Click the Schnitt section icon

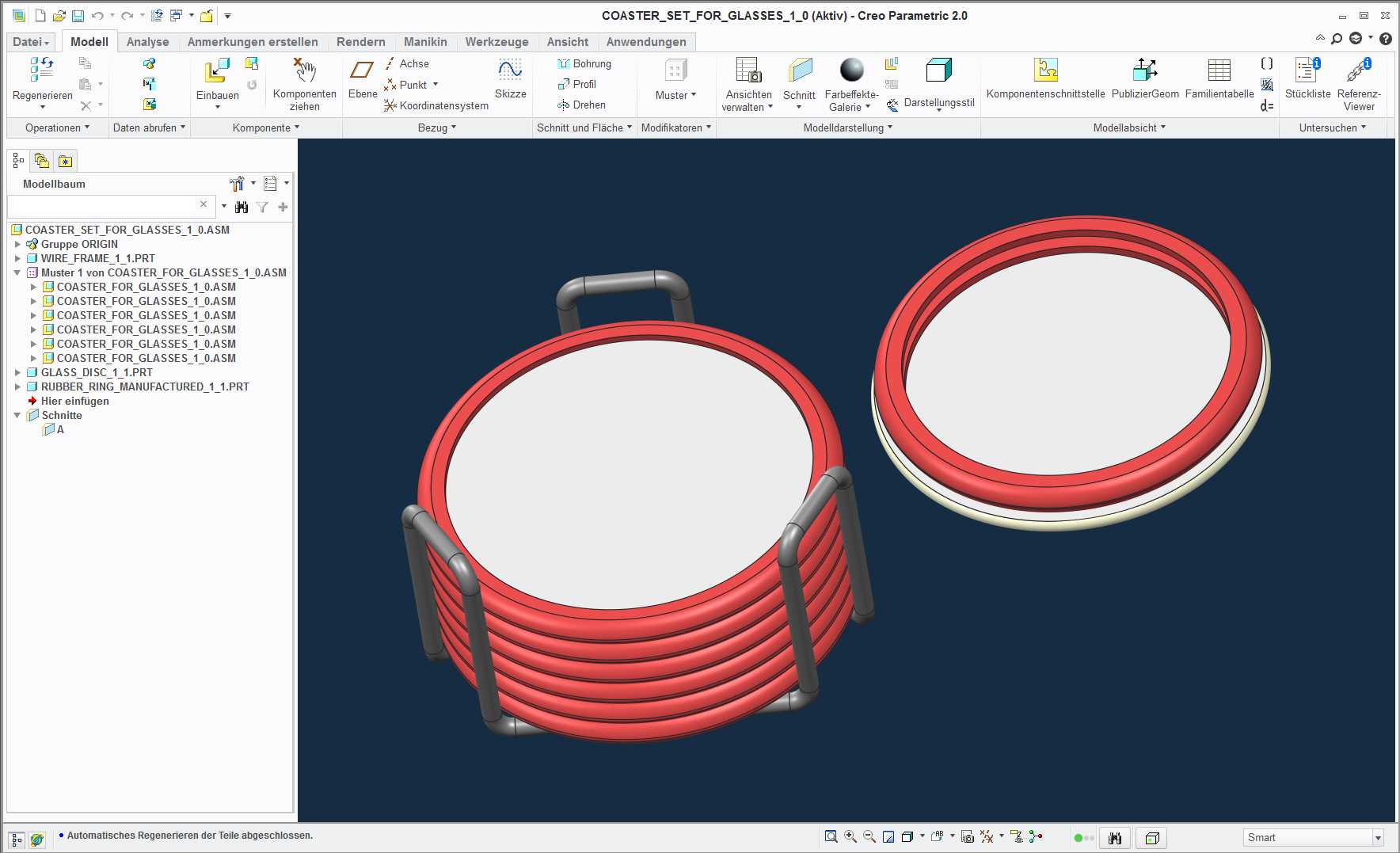pyautogui.click(x=800, y=70)
